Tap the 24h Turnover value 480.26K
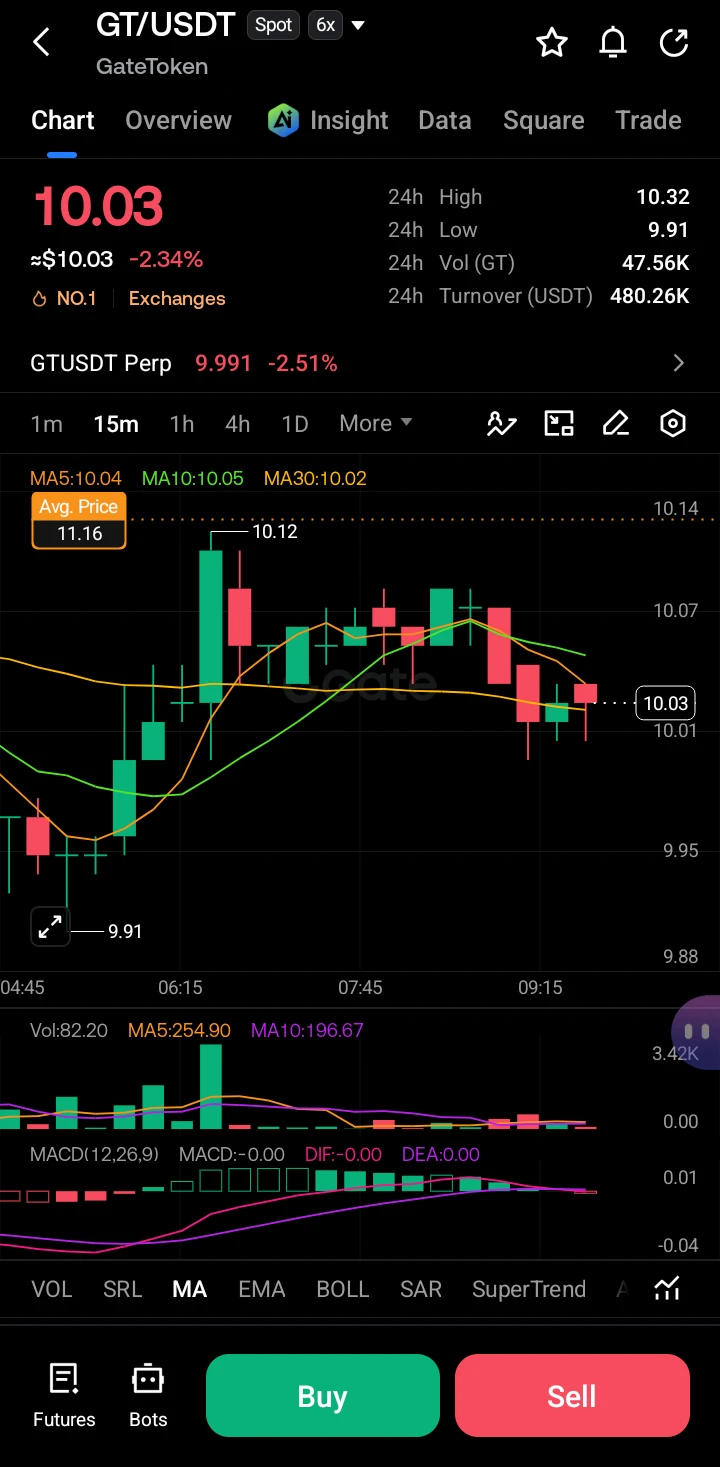Screen dimensions: 720x1467 point(650,296)
